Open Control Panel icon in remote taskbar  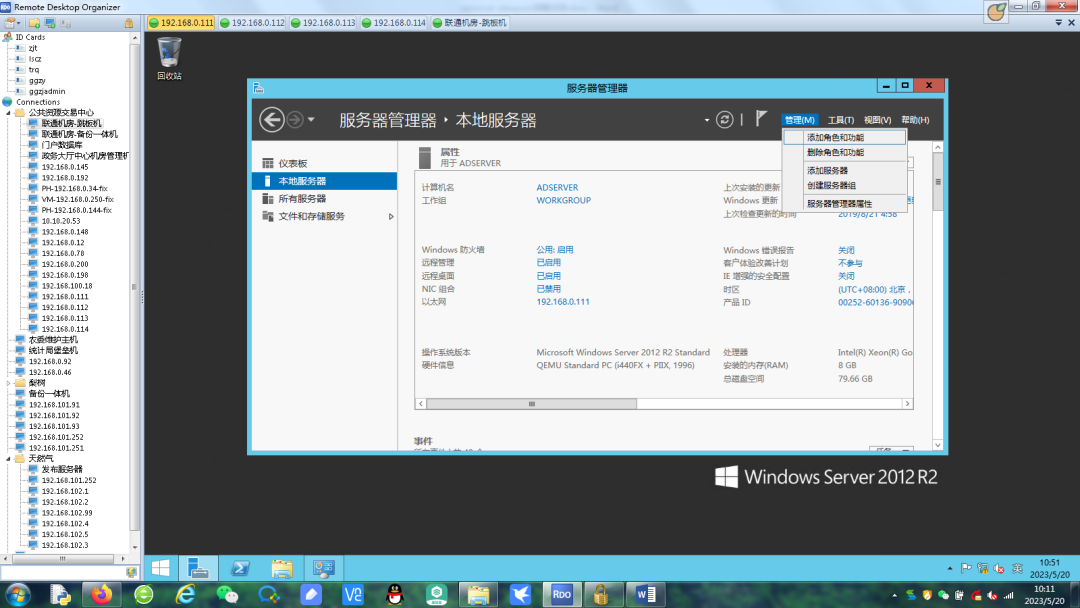tap(324, 568)
